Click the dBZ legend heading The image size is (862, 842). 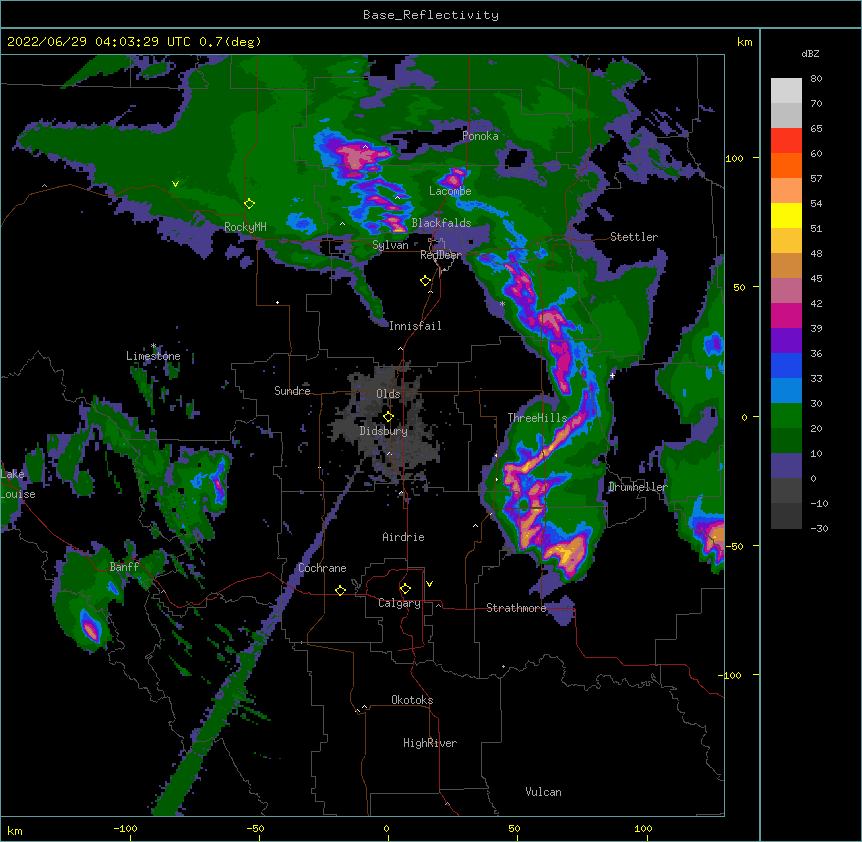tap(810, 54)
